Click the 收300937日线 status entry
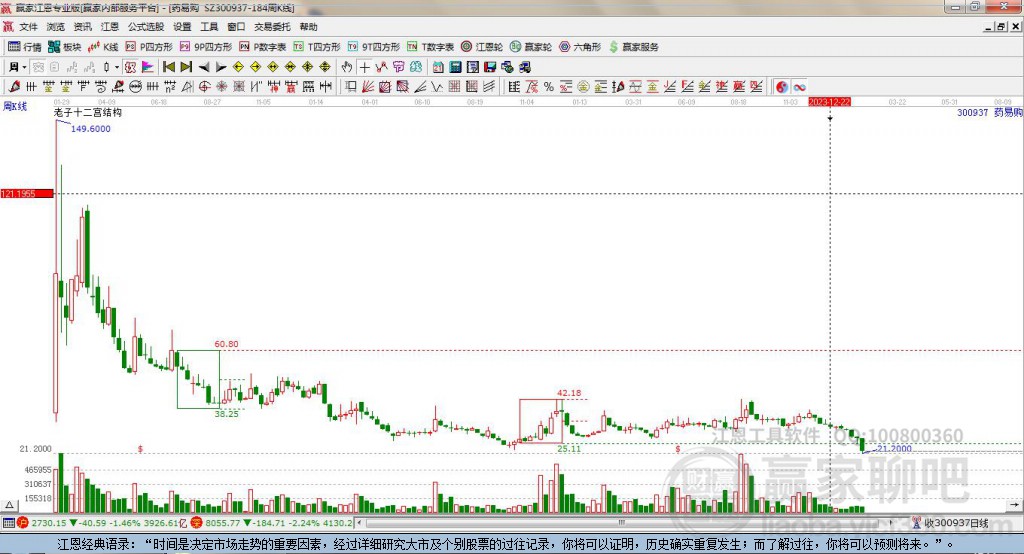The width and height of the screenshot is (1024, 554). click(x=951, y=523)
